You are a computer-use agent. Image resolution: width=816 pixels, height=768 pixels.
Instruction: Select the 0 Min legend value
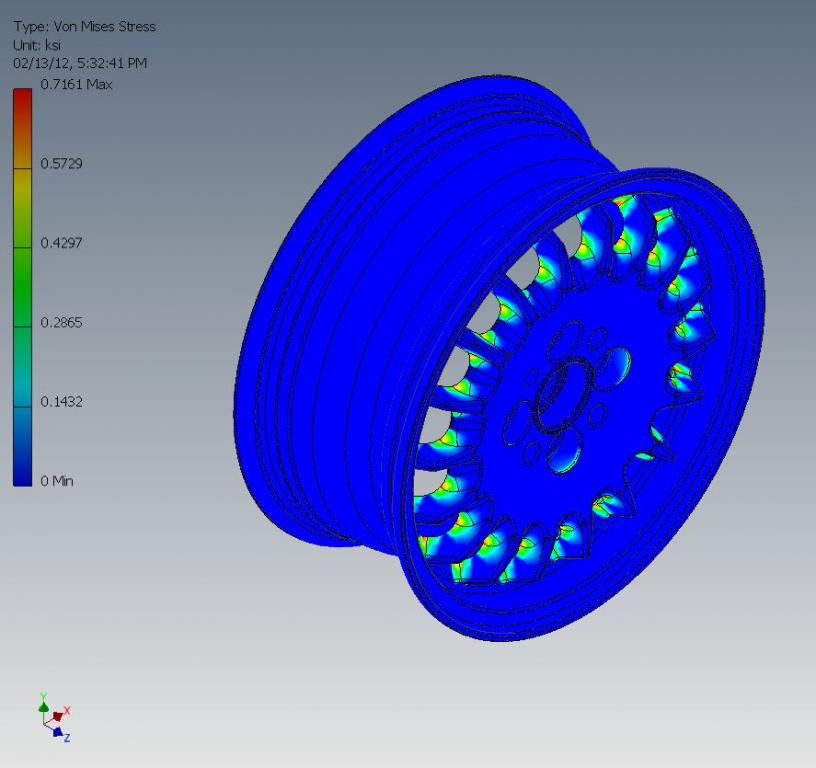[x=57, y=481]
